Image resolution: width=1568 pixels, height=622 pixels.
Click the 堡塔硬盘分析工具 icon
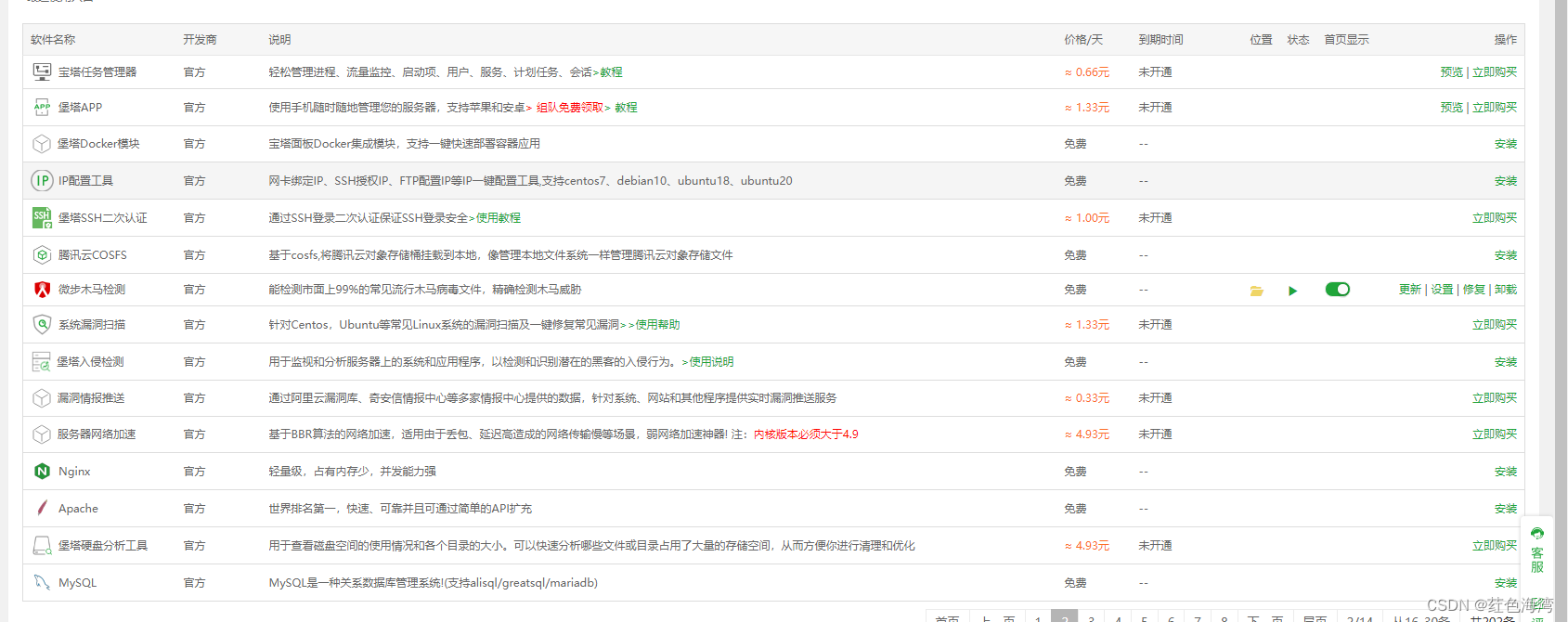[42, 545]
